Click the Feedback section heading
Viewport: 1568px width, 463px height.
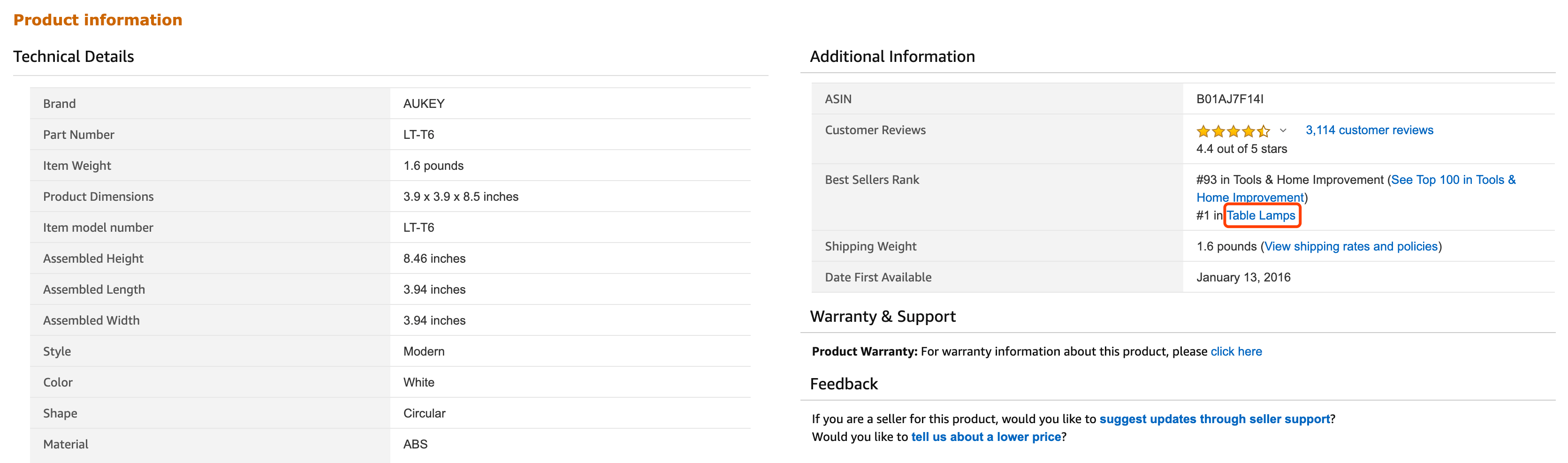click(x=844, y=384)
